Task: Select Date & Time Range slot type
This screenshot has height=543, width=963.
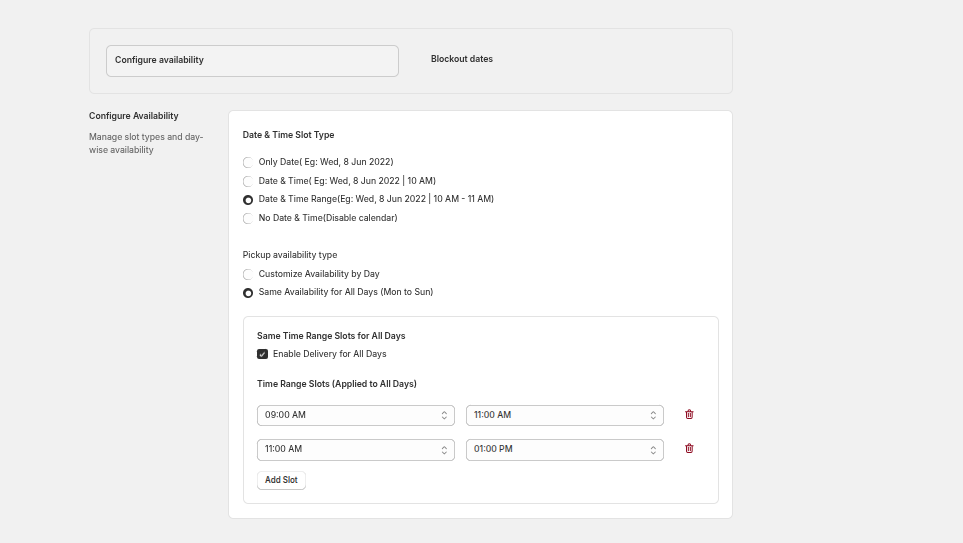Action: [248, 200]
